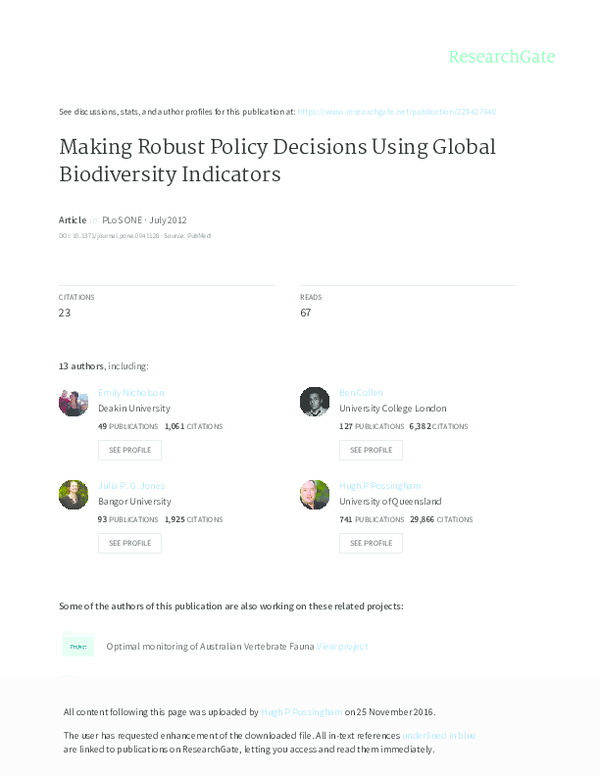
Task: Open View project link for Australian Vertebrate Fauna
Action: click(x=342, y=646)
